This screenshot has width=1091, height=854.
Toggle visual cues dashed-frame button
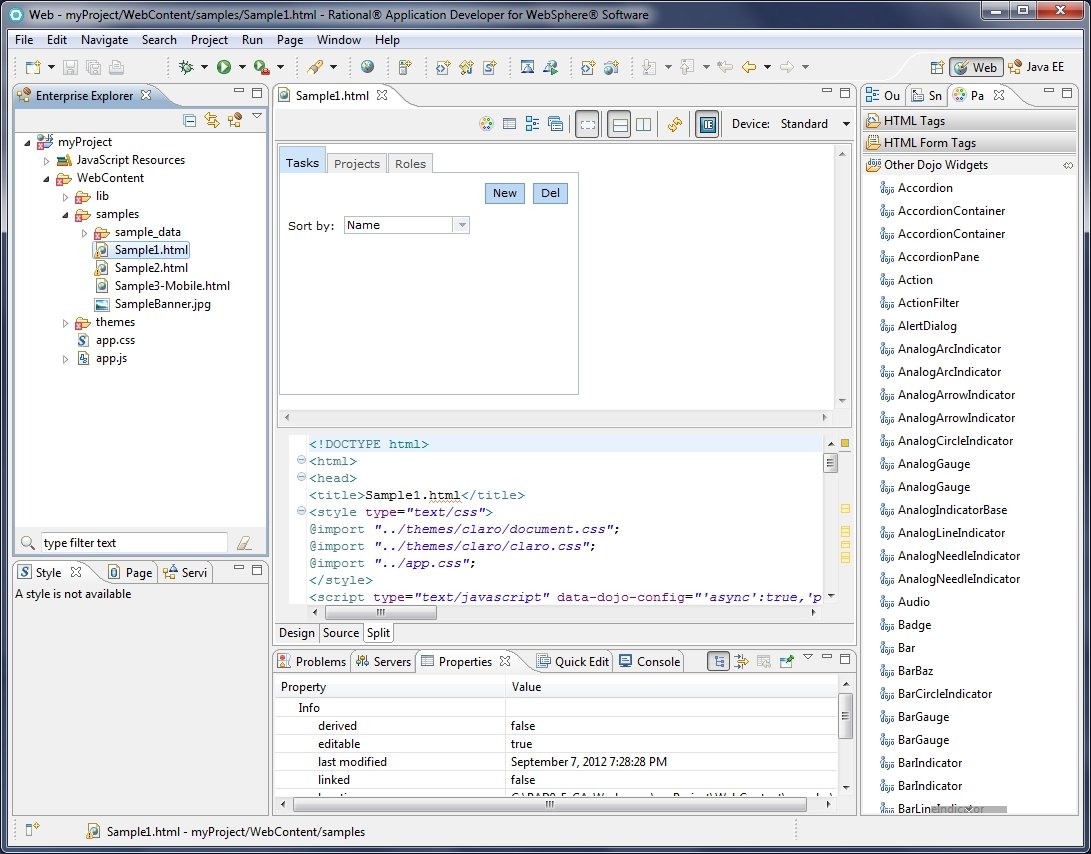(x=587, y=125)
